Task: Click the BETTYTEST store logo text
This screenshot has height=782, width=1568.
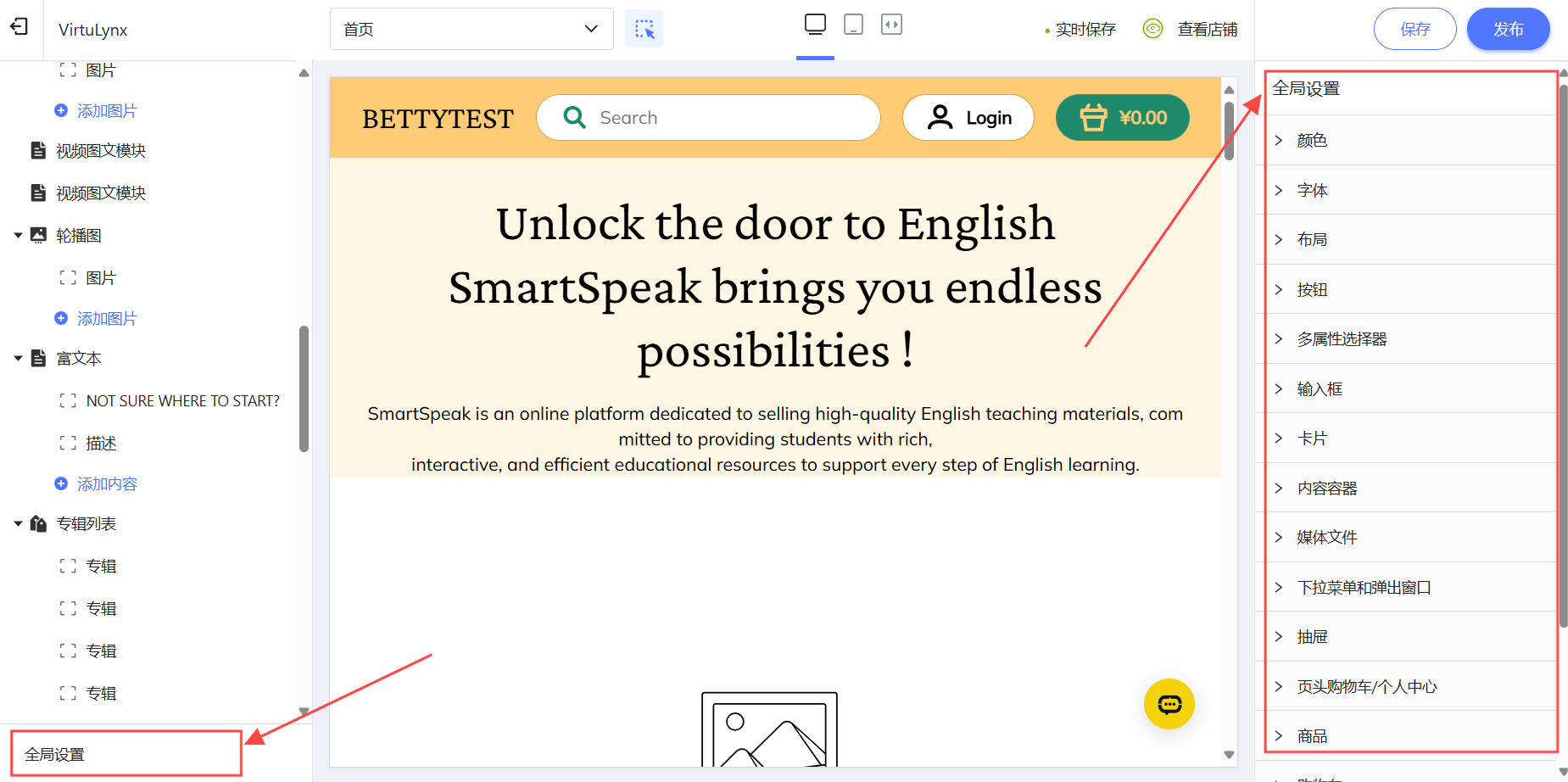Action: (x=438, y=119)
